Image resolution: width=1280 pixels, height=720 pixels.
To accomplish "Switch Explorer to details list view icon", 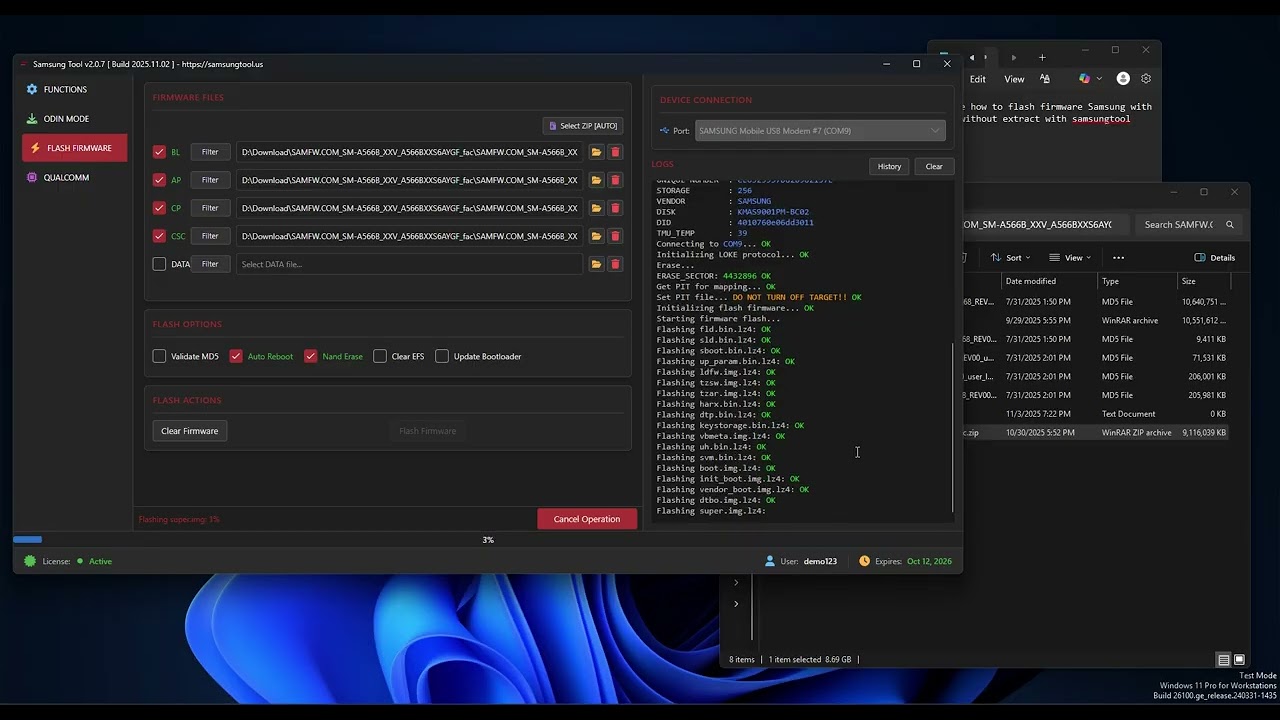I will 1223,660.
